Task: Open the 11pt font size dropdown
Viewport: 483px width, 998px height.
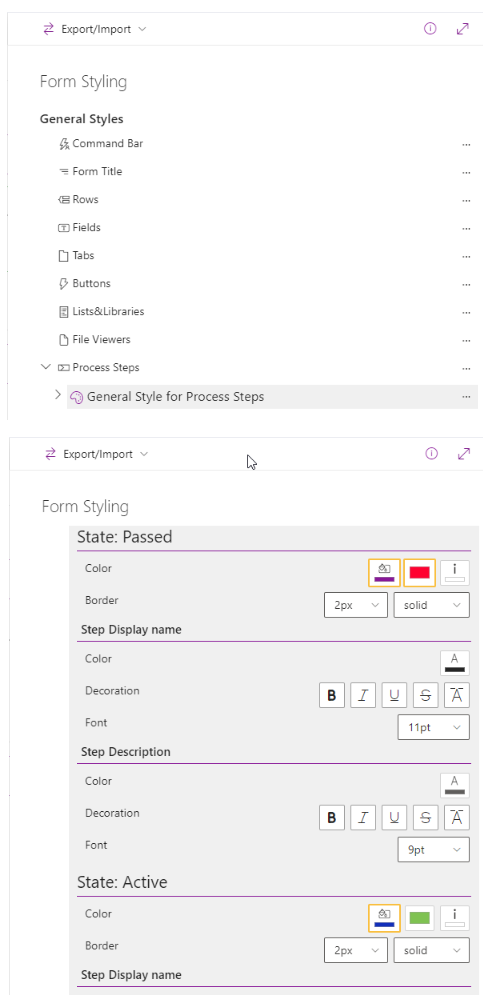Action: click(x=433, y=727)
